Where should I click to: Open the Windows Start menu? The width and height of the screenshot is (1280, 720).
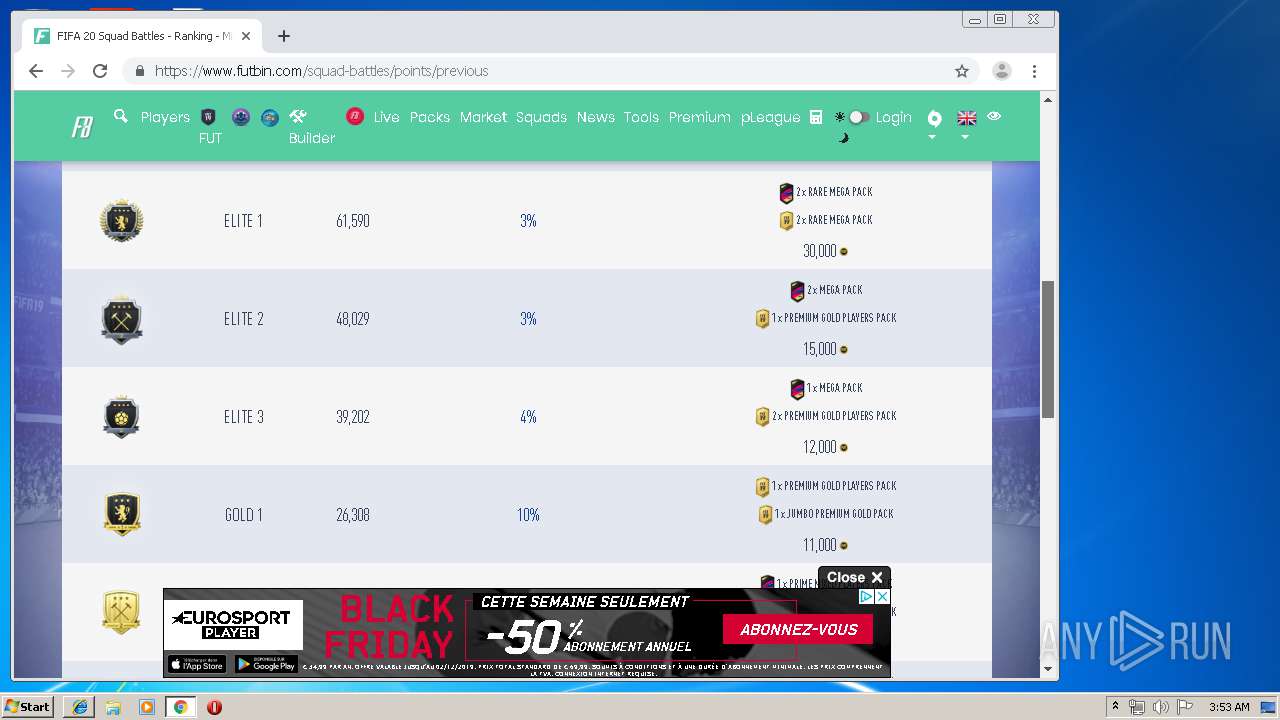(28, 707)
